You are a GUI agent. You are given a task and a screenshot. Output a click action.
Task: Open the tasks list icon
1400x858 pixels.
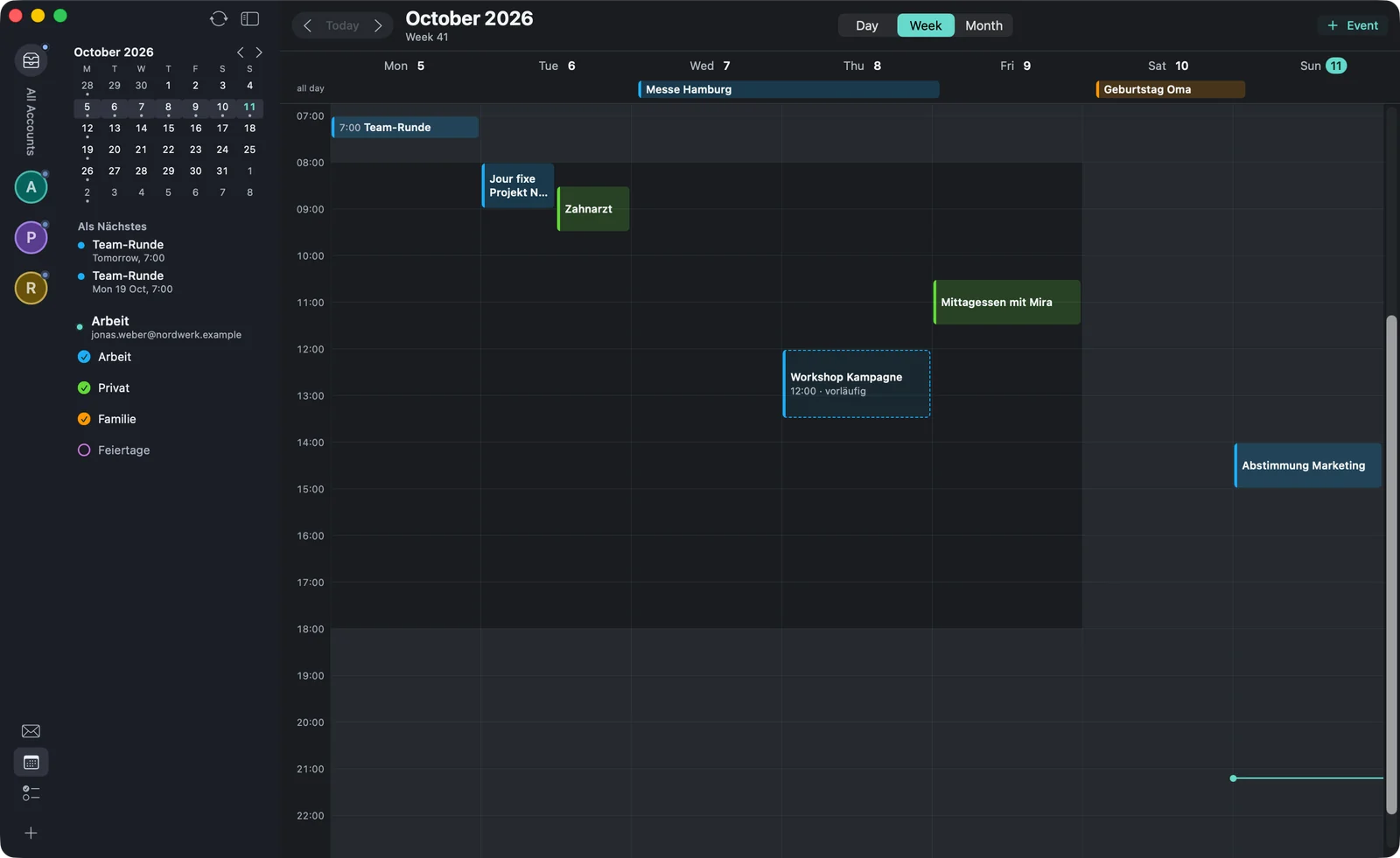31,793
